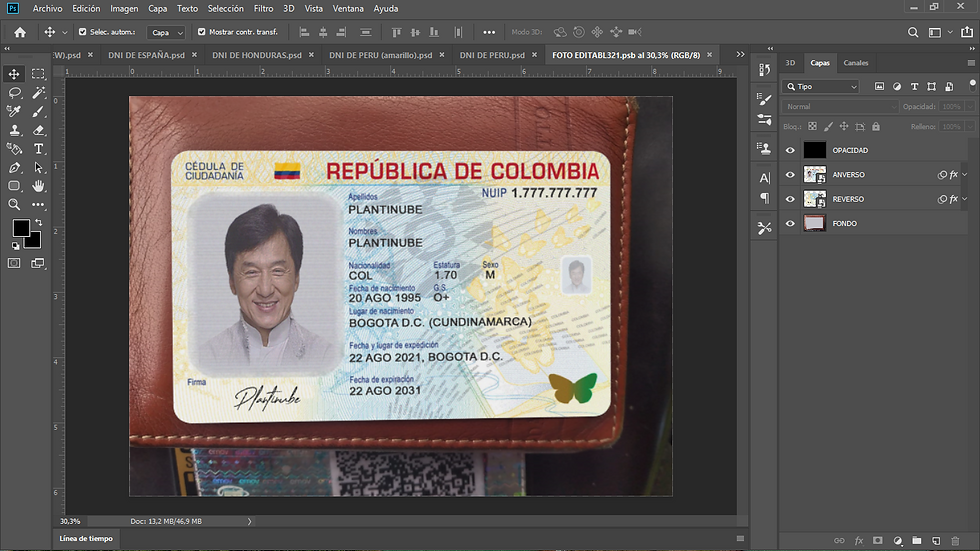Switch to the Canales panel tab
Image resolution: width=980 pixels, height=551 pixels.
tap(856, 63)
